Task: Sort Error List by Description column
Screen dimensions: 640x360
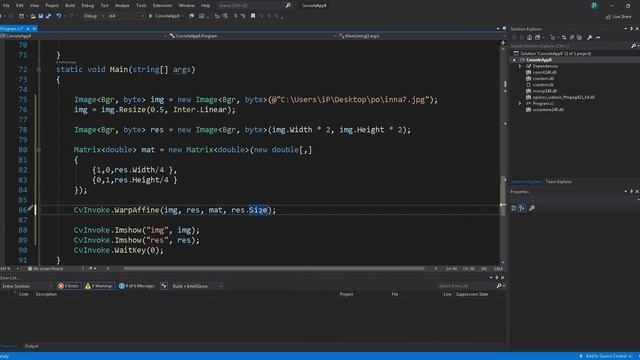Action: [x=46, y=294]
